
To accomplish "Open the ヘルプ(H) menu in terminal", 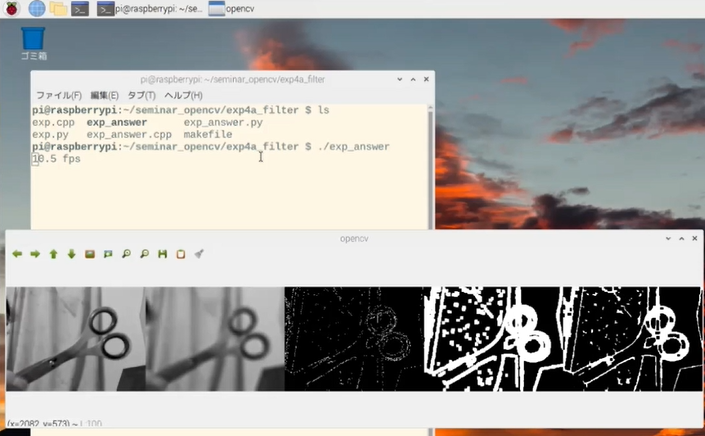I will pyautogui.click(x=183, y=95).
